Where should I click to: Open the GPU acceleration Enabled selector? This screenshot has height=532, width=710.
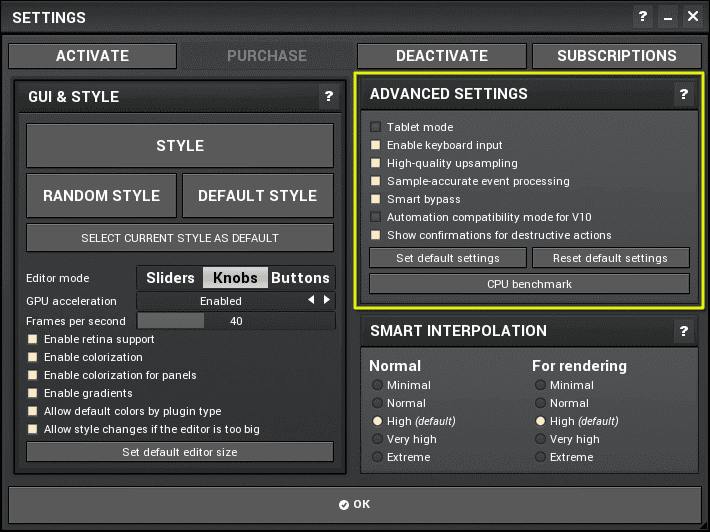pos(236,301)
